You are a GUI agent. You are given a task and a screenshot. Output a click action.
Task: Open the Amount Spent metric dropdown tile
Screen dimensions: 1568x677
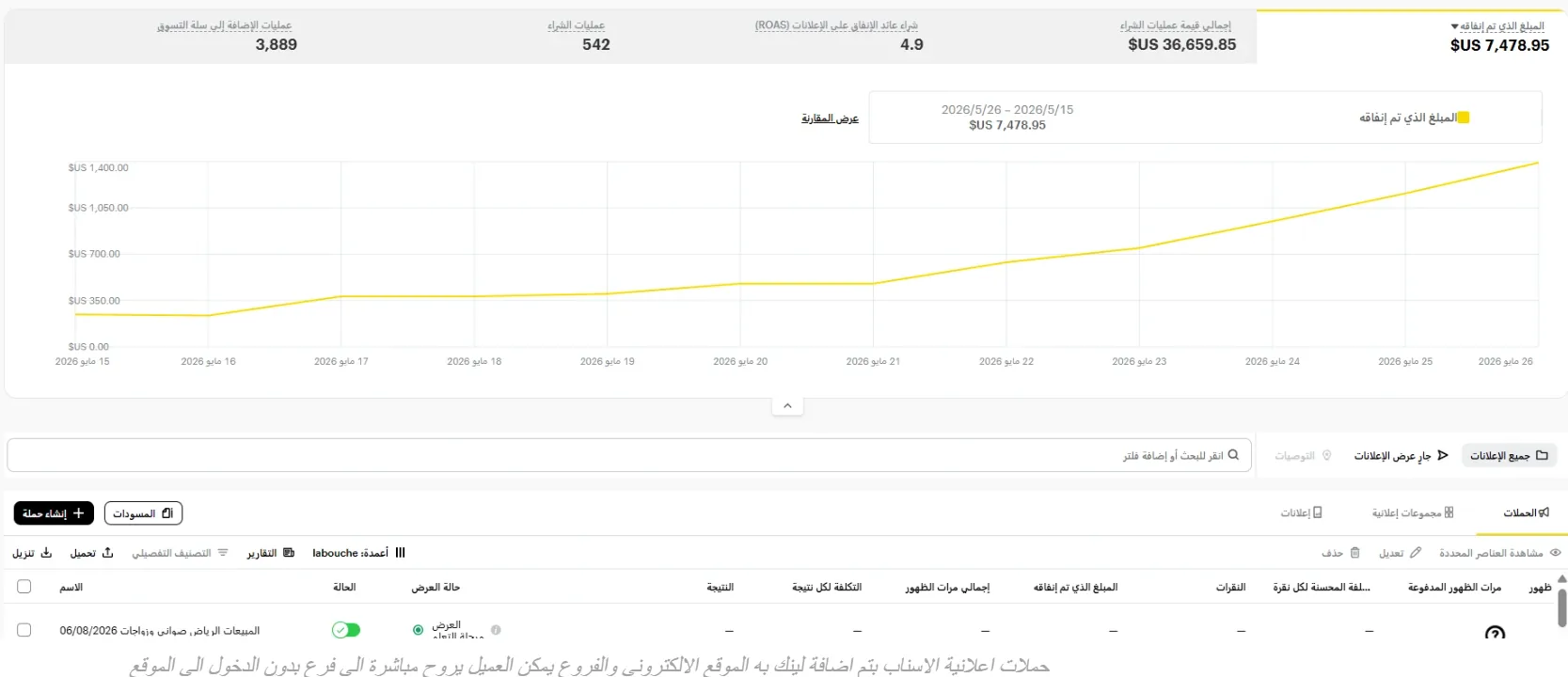(x=1410, y=38)
